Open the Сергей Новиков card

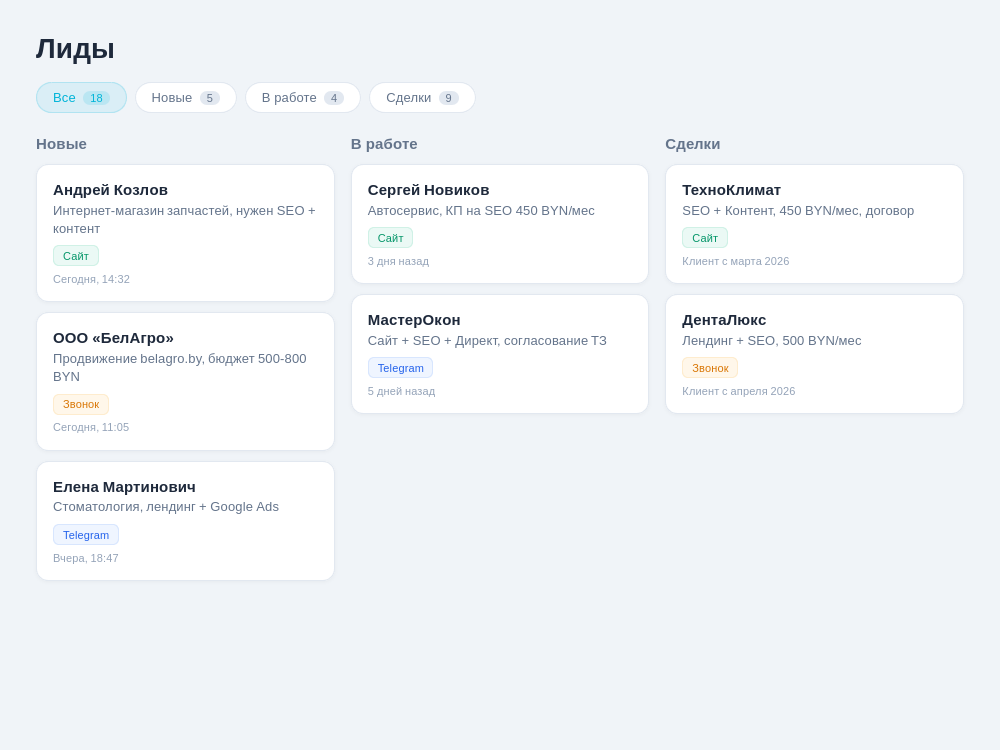500,224
